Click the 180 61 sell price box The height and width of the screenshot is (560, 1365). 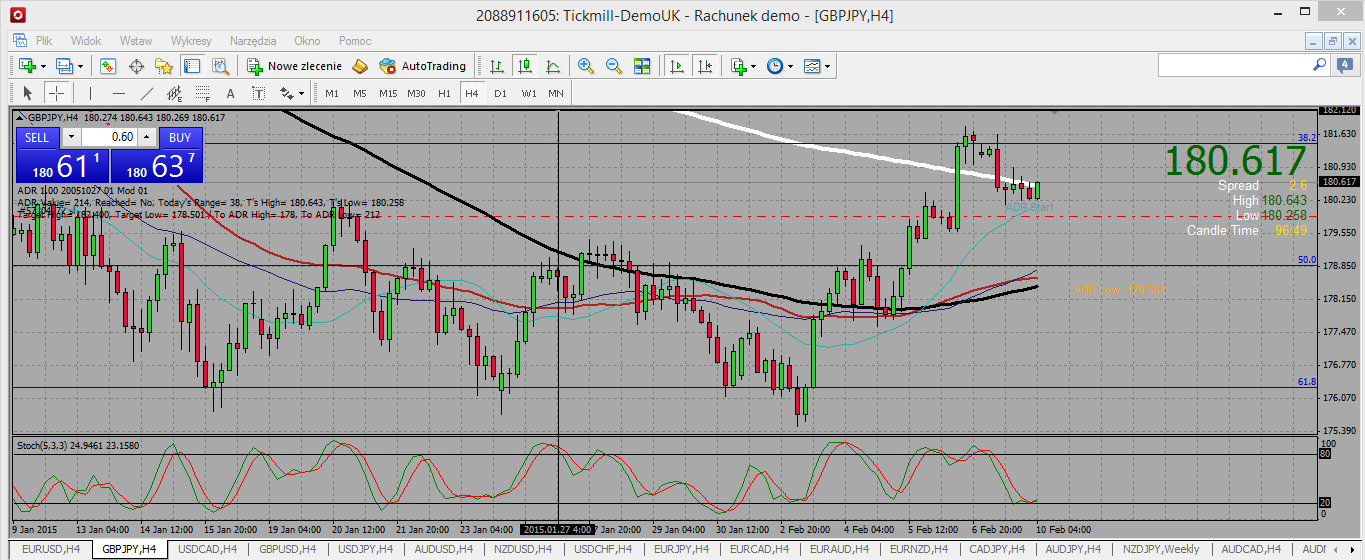coord(60,165)
